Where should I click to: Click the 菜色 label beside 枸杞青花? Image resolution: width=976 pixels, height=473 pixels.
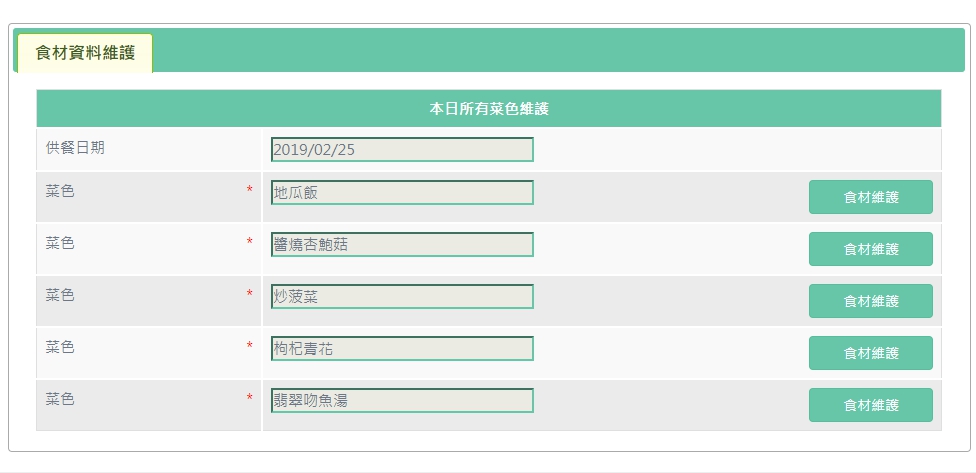[60, 347]
